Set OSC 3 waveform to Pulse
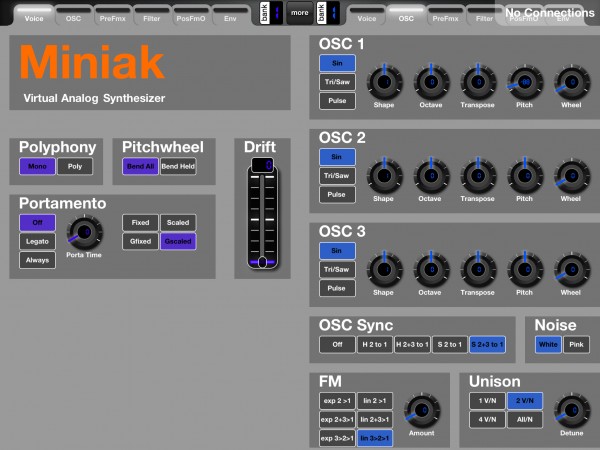This screenshot has height=450, width=600. (337, 288)
